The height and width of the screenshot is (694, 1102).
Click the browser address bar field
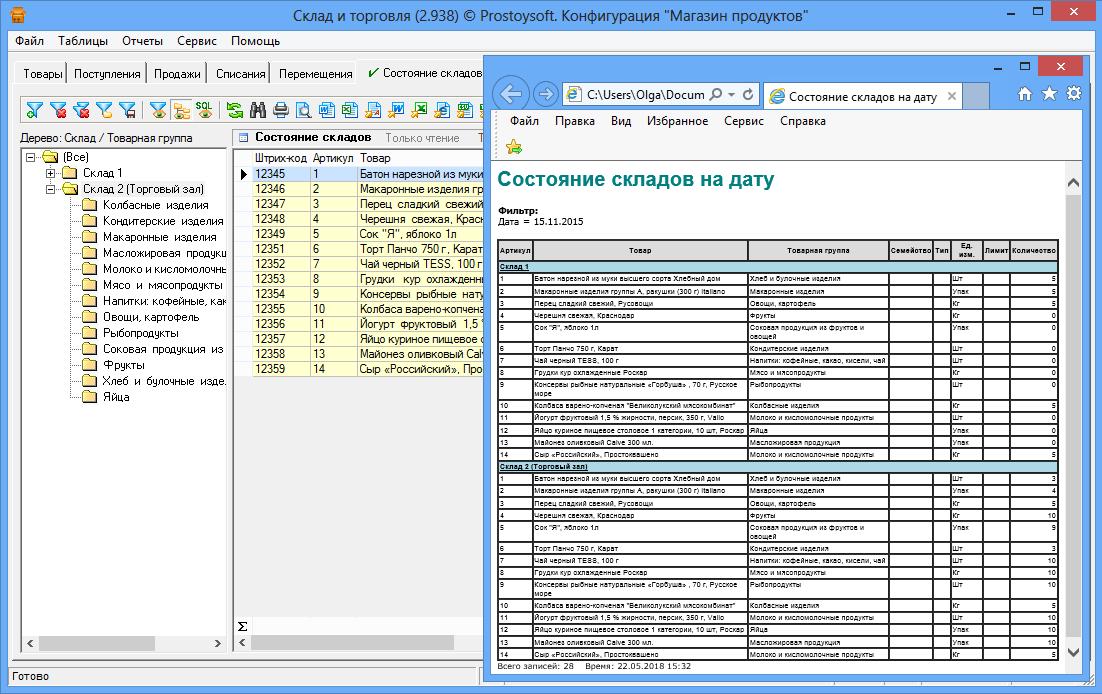(644, 95)
